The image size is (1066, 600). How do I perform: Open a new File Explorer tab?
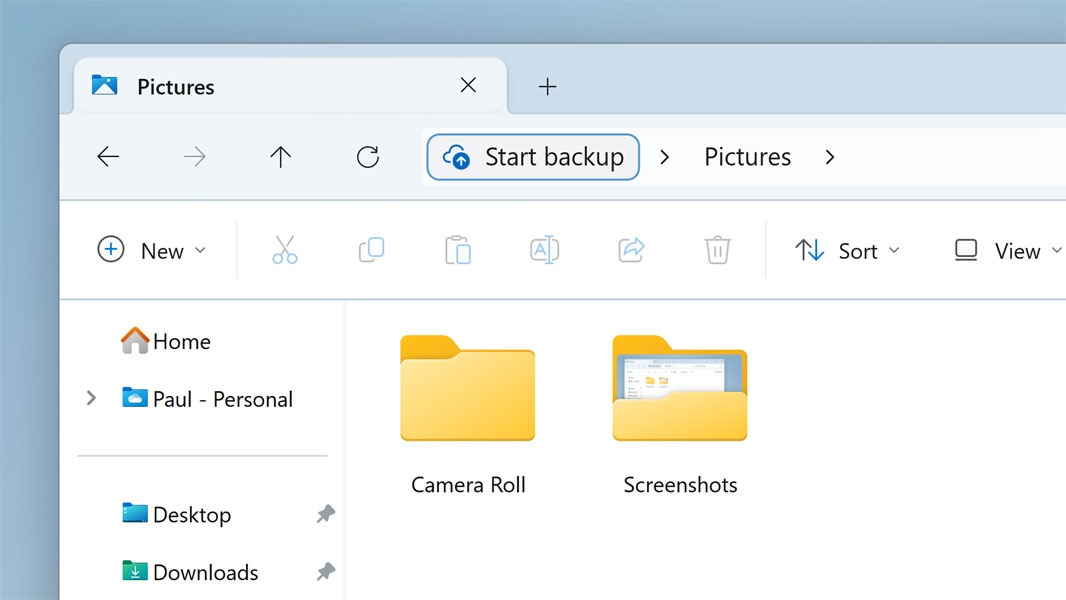click(x=547, y=87)
